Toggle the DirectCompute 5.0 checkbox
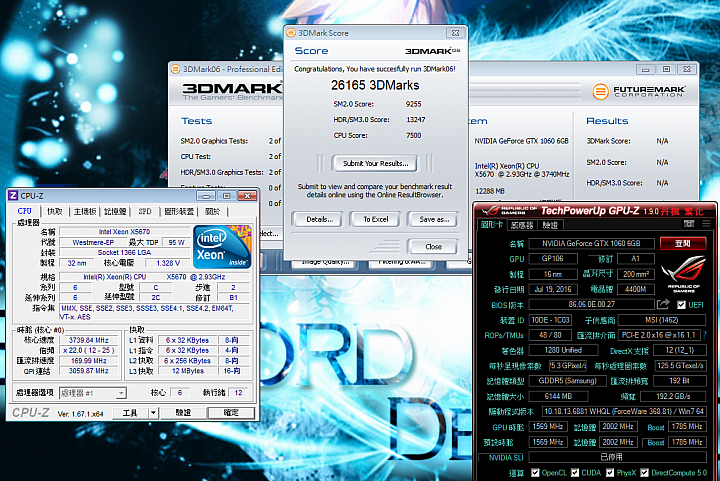The image size is (720, 481). (x=644, y=472)
